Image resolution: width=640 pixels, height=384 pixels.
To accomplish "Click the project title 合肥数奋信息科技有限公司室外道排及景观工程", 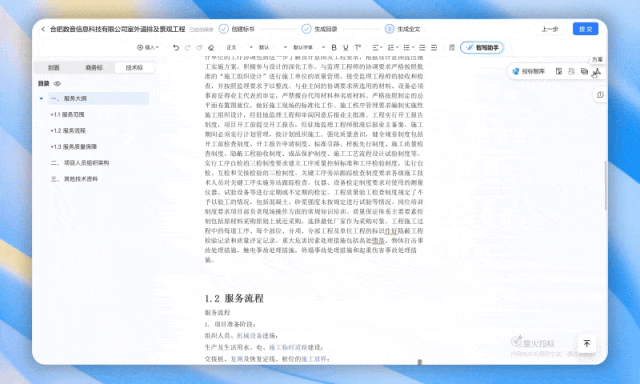I will click(x=118, y=29).
